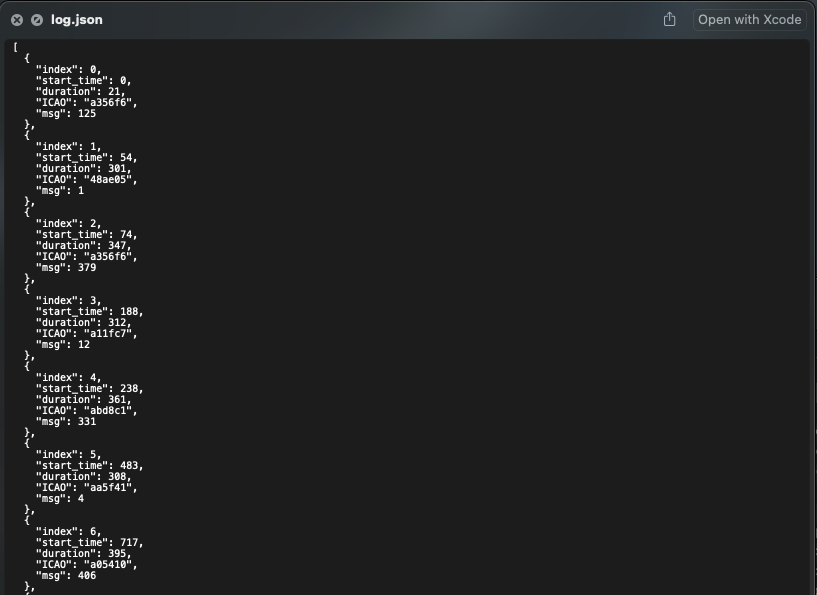Expand the preview to full screen
The height and width of the screenshot is (595, 817).
pos(37,20)
